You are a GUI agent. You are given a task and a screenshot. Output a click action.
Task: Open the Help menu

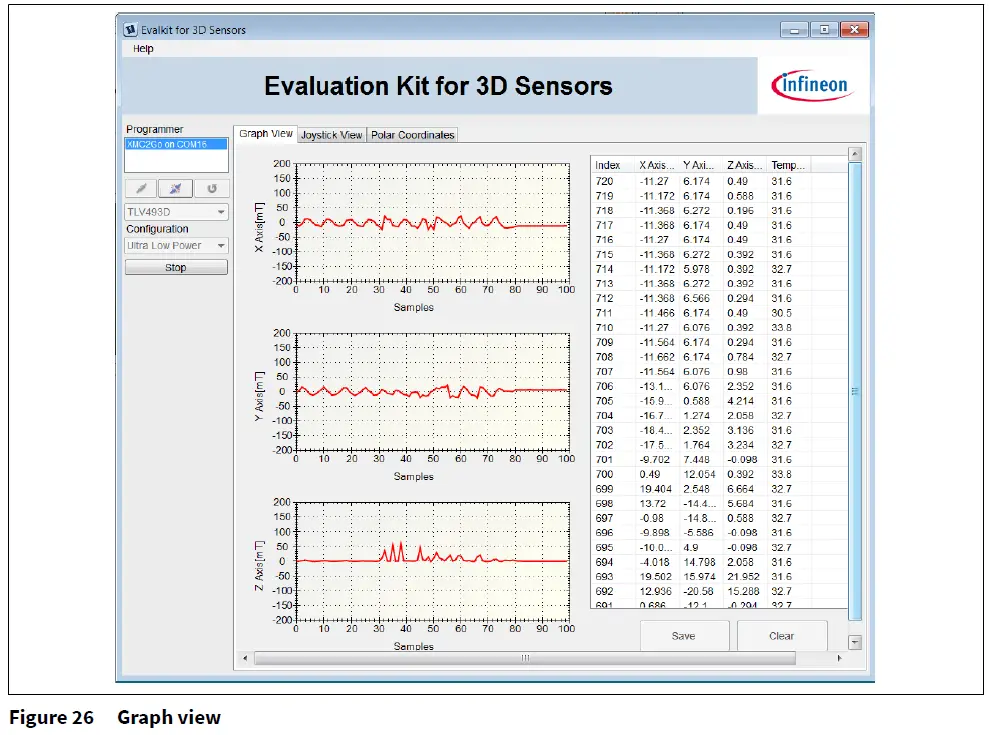[x=143, y=49]
